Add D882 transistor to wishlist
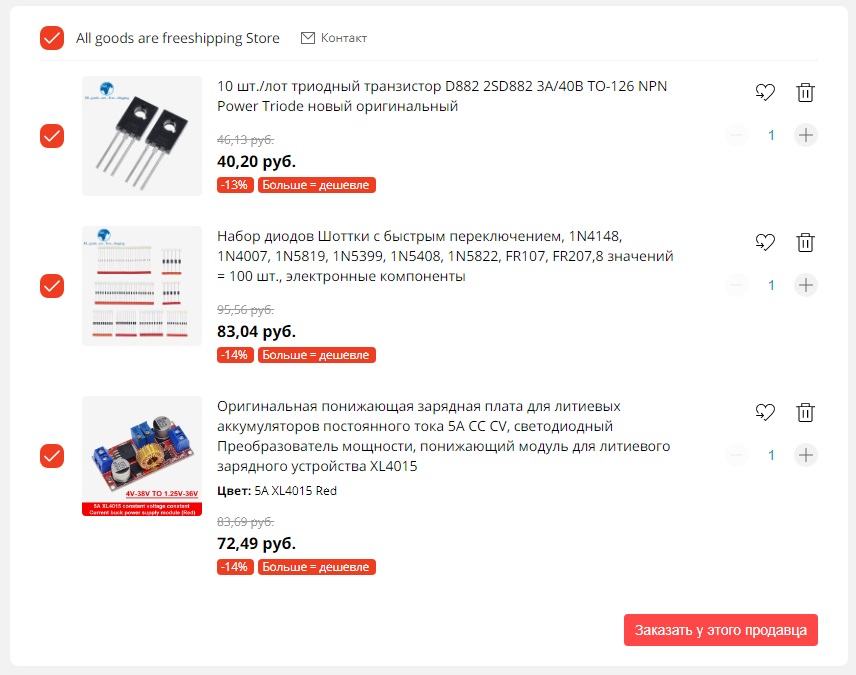The image size is (856, 675). pos(765,93)
